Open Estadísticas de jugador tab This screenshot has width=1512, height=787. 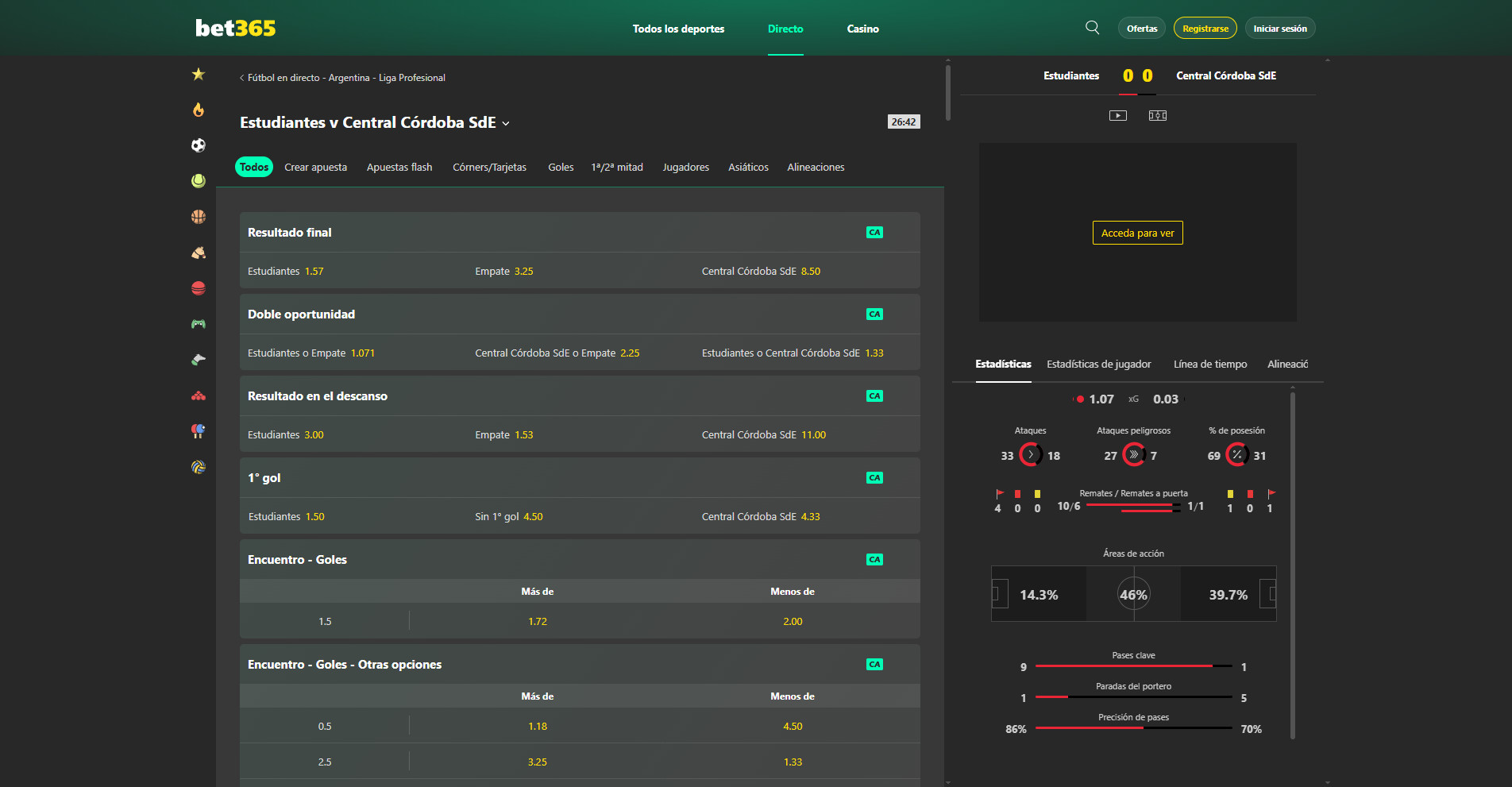click(x=1099, y=365)
